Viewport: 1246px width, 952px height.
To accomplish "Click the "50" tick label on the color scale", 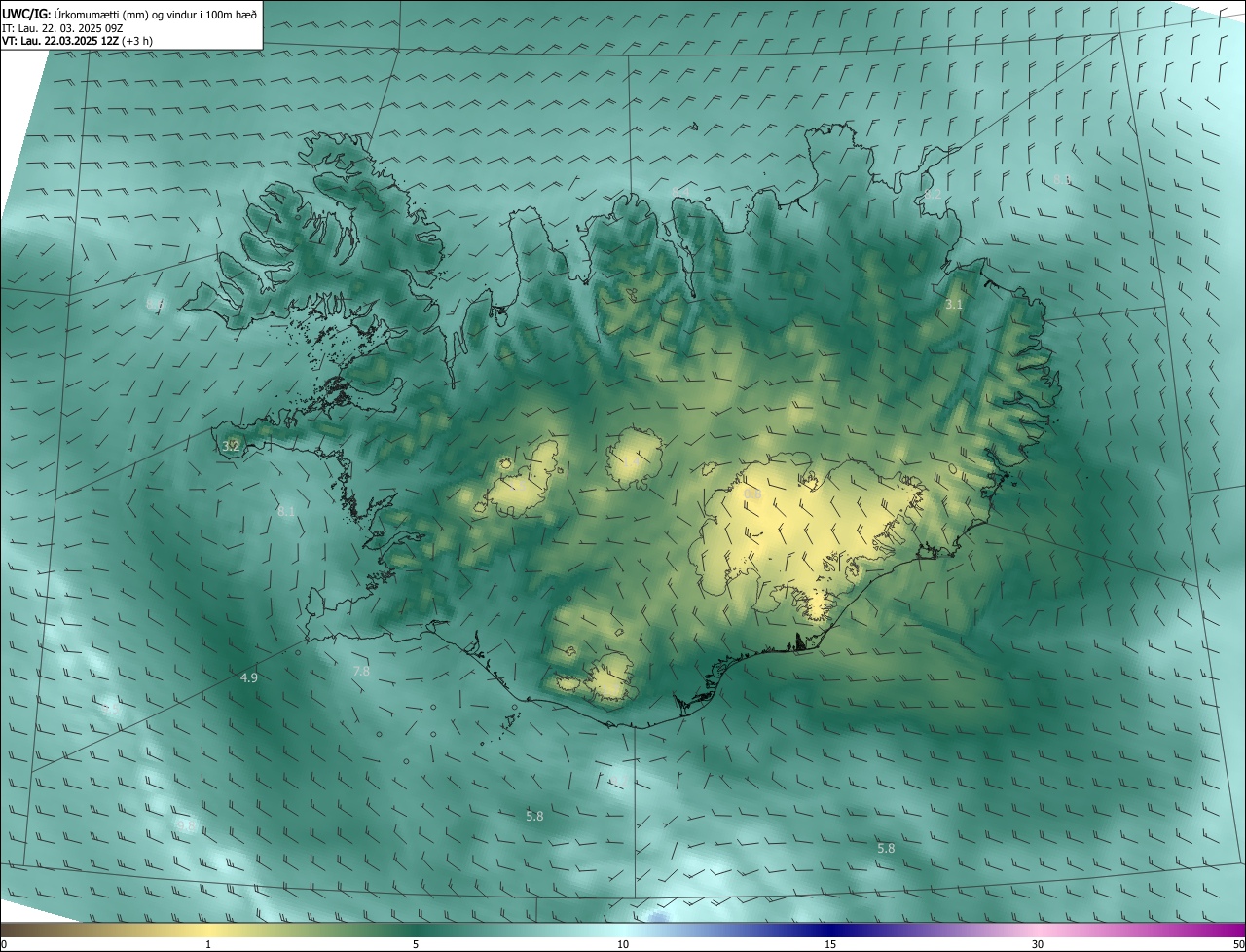I will [x=1238, y=944].
